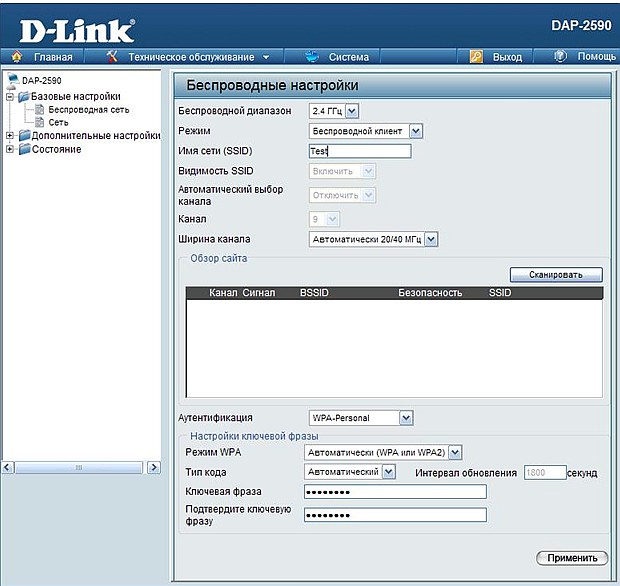This screenshot has height=586, width=620.
Task: Click the Выход logout icon
Action: [x=477, y=57]
